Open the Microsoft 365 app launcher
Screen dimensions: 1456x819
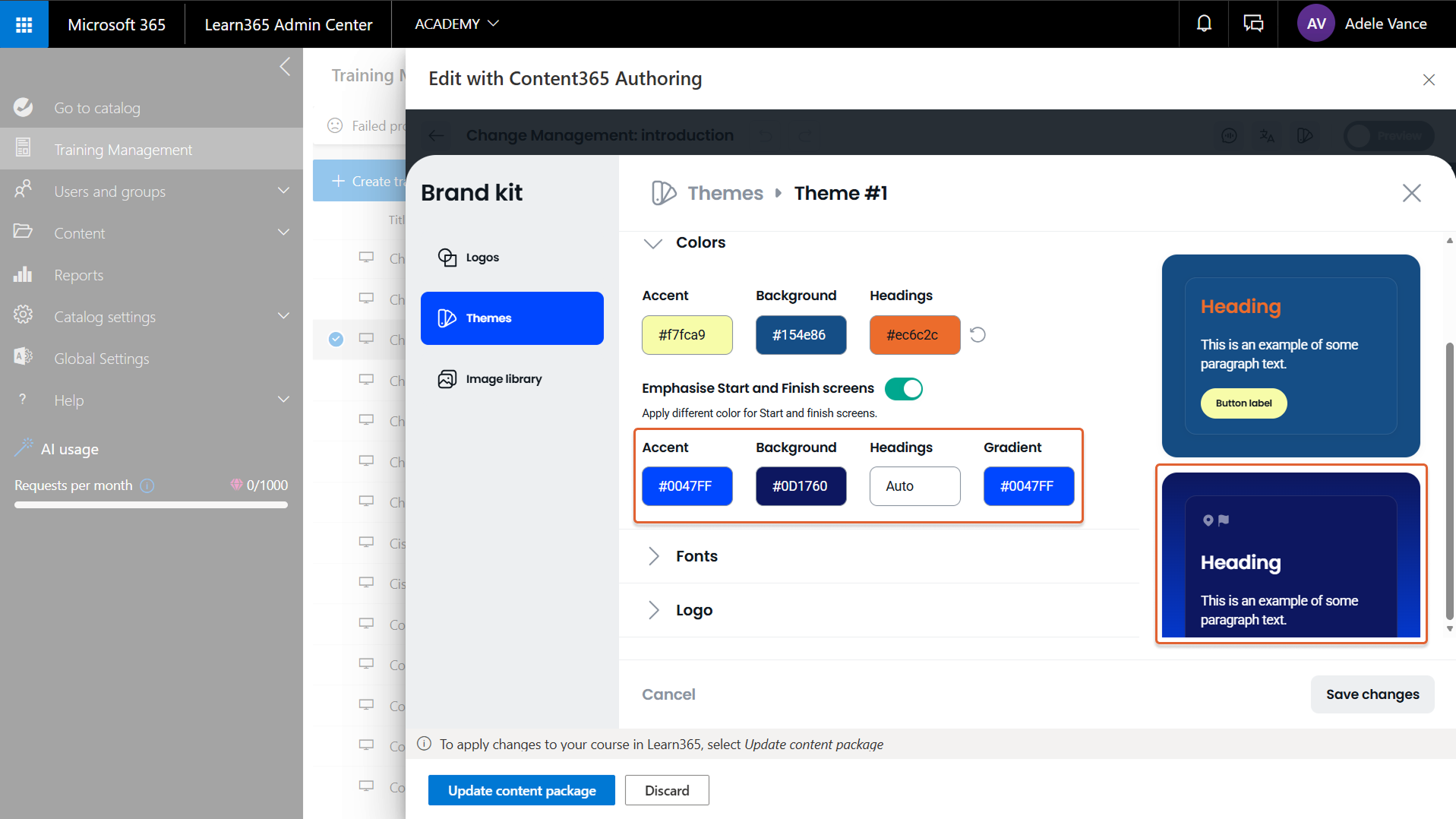click(24, 24)
